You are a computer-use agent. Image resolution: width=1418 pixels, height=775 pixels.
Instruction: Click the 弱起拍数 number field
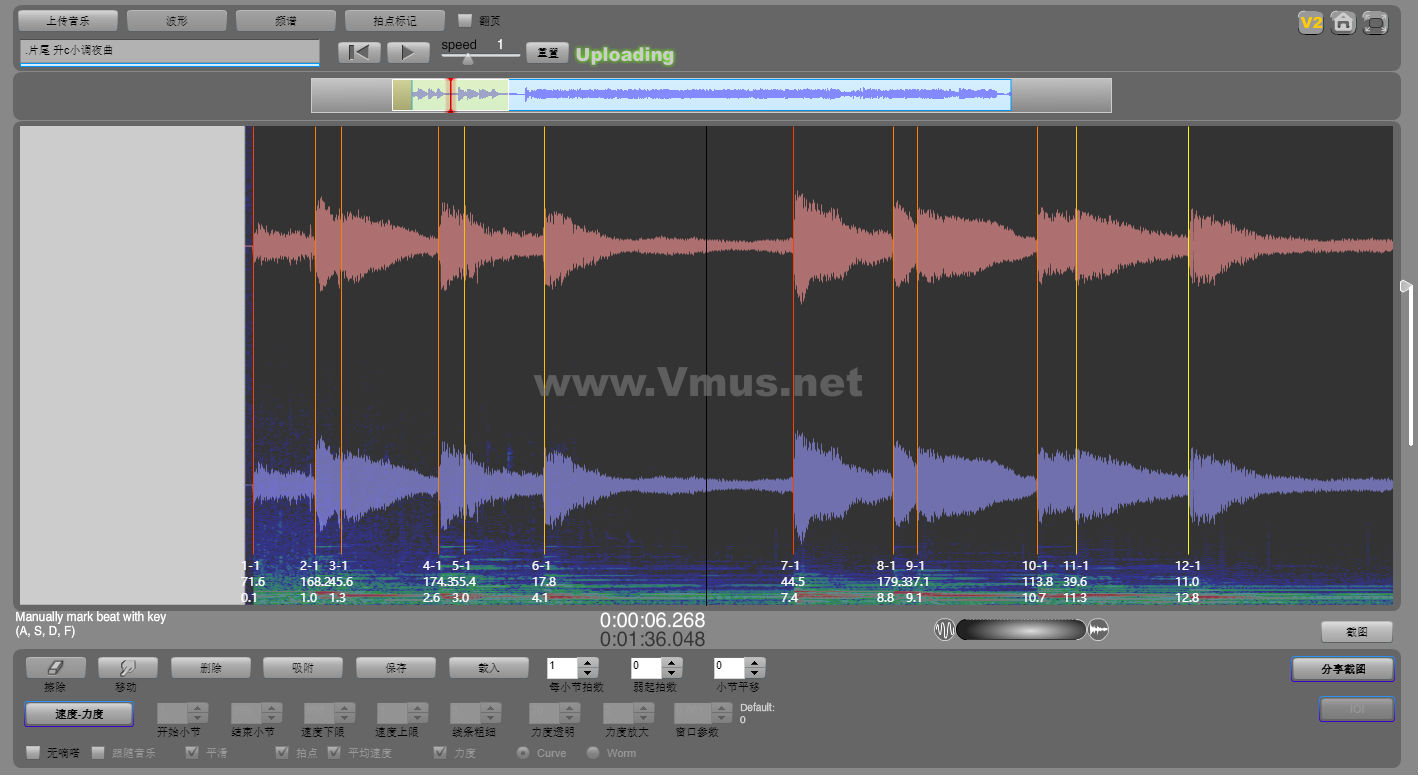(x=647, y=668)
